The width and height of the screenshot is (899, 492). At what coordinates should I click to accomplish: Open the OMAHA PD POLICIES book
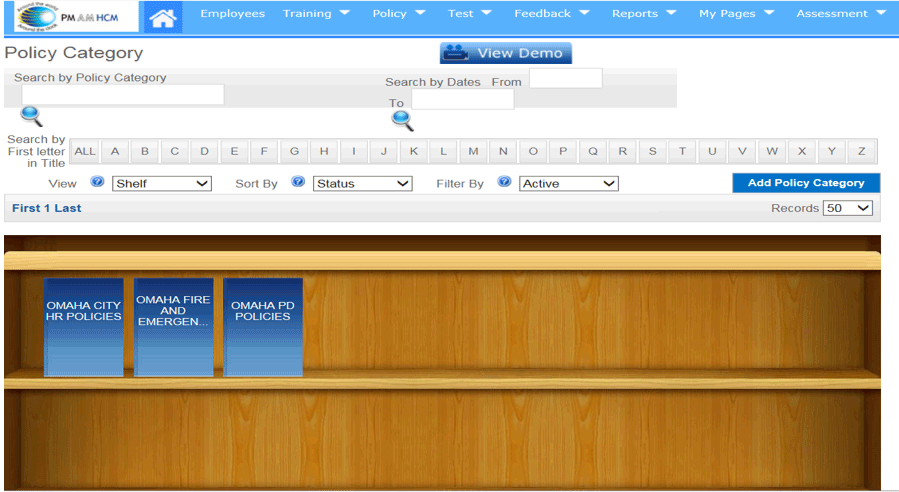pyautogui.click(x=262, y=327)
